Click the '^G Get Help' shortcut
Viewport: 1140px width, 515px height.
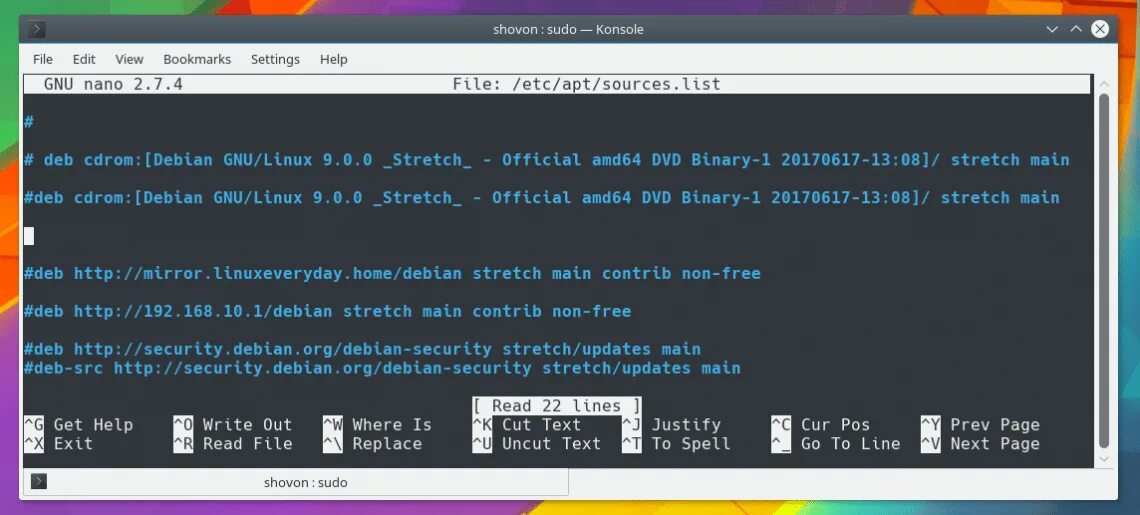pyautogui.click(x=79, y=425)
